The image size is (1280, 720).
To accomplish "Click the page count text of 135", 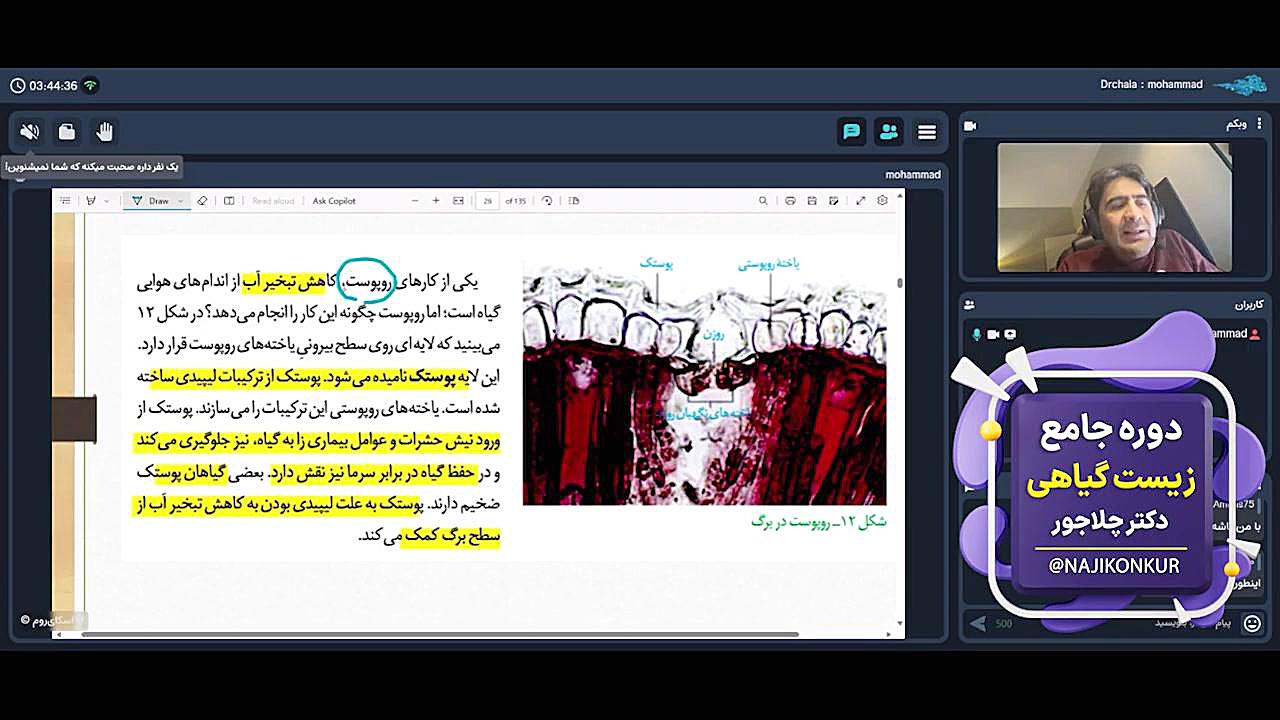I will coord(516,201).
